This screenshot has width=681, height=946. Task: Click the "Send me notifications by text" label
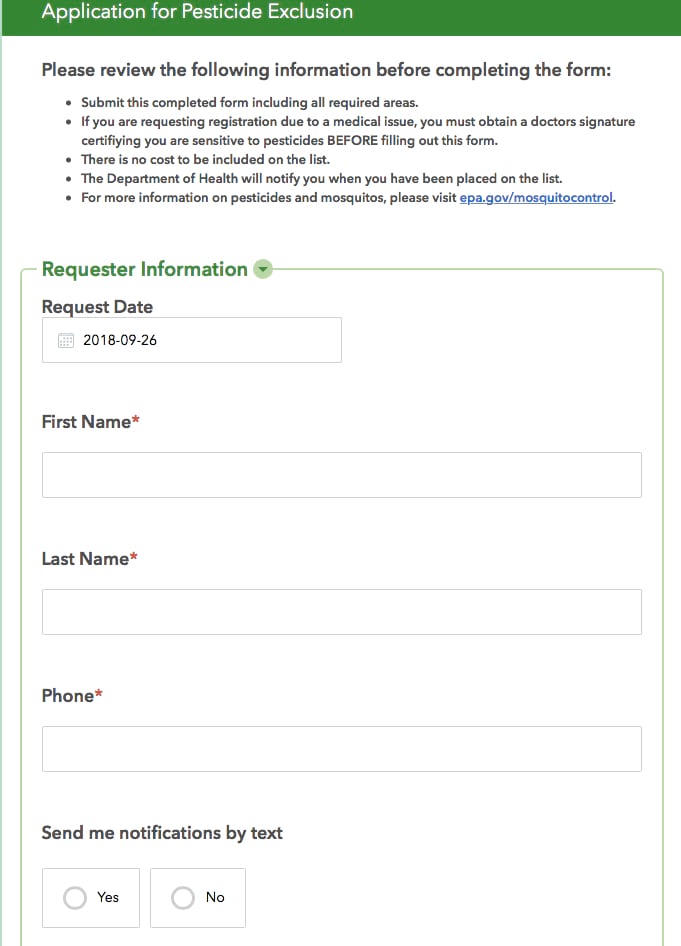point(162,833)
